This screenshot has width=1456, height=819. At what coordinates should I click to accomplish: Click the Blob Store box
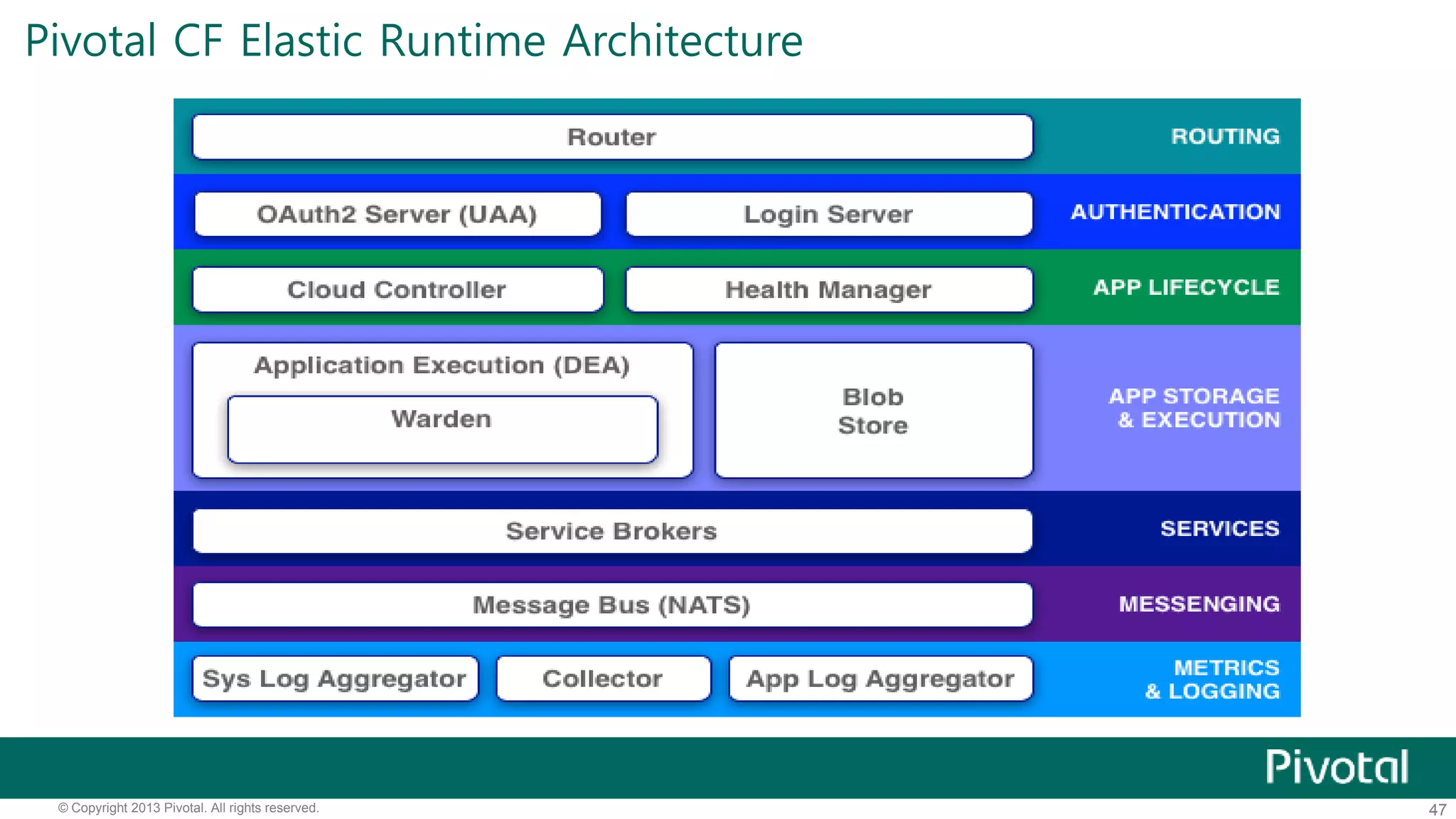click(x=873, y=410)
